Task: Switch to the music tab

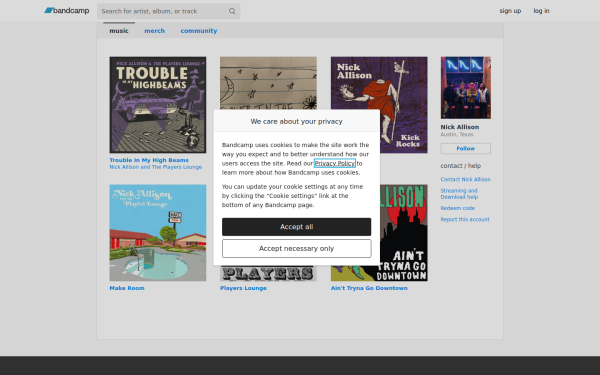Action: [119, 31]
